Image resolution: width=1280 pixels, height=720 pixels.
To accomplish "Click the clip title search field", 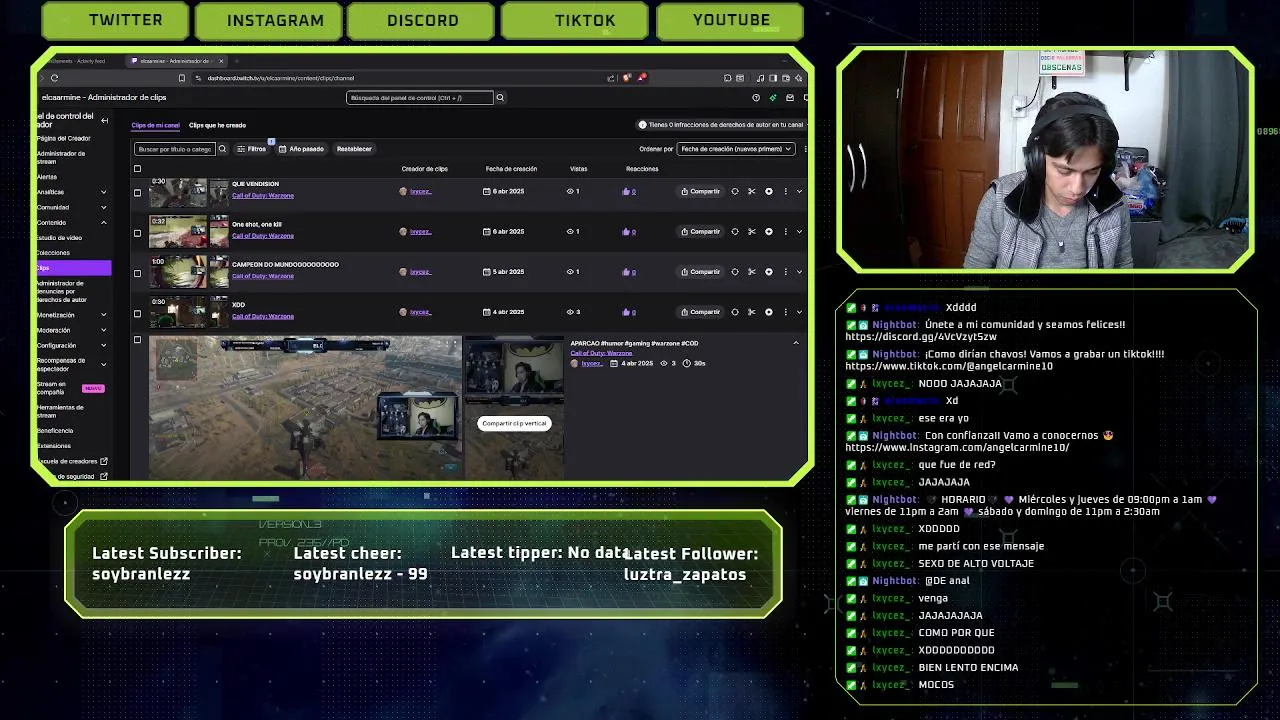I will coord(175,149).
